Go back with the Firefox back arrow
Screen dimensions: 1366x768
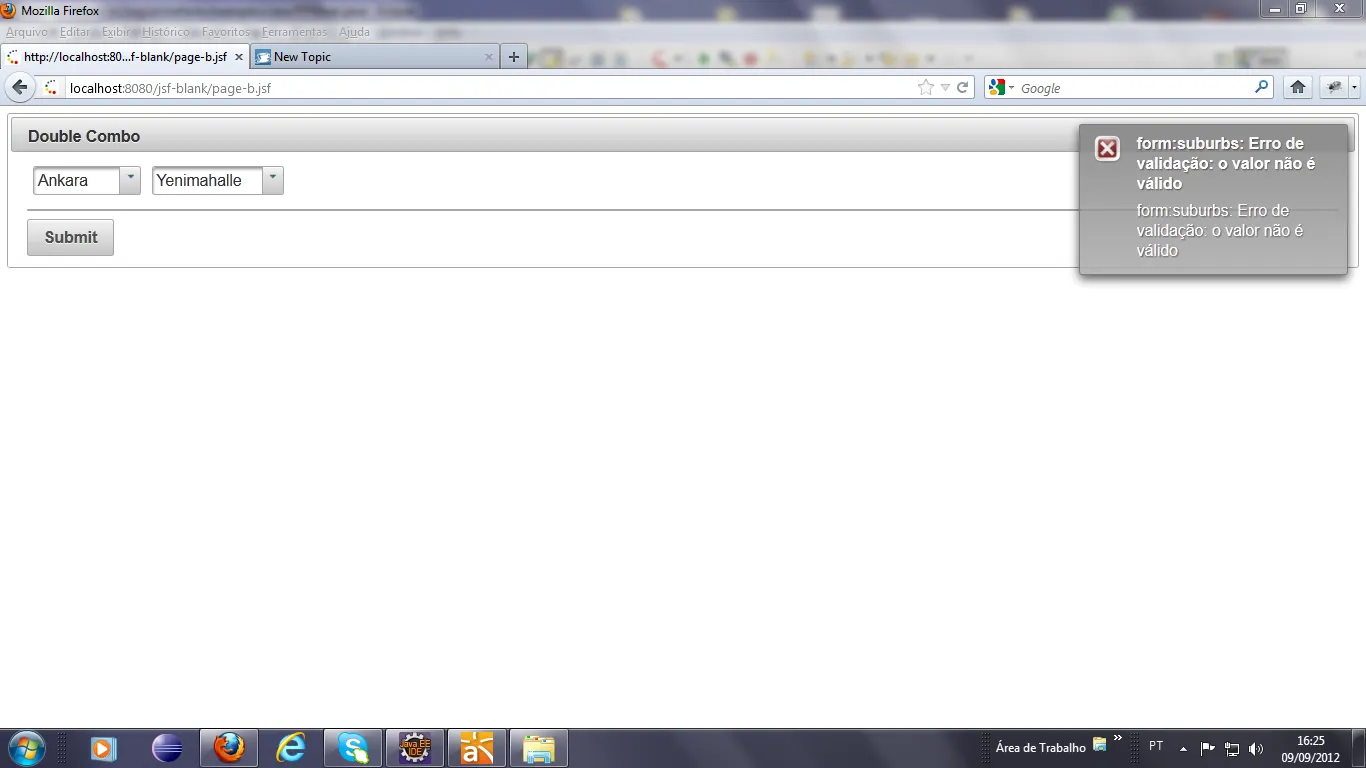pyautogui.click(x=19, y=88)
